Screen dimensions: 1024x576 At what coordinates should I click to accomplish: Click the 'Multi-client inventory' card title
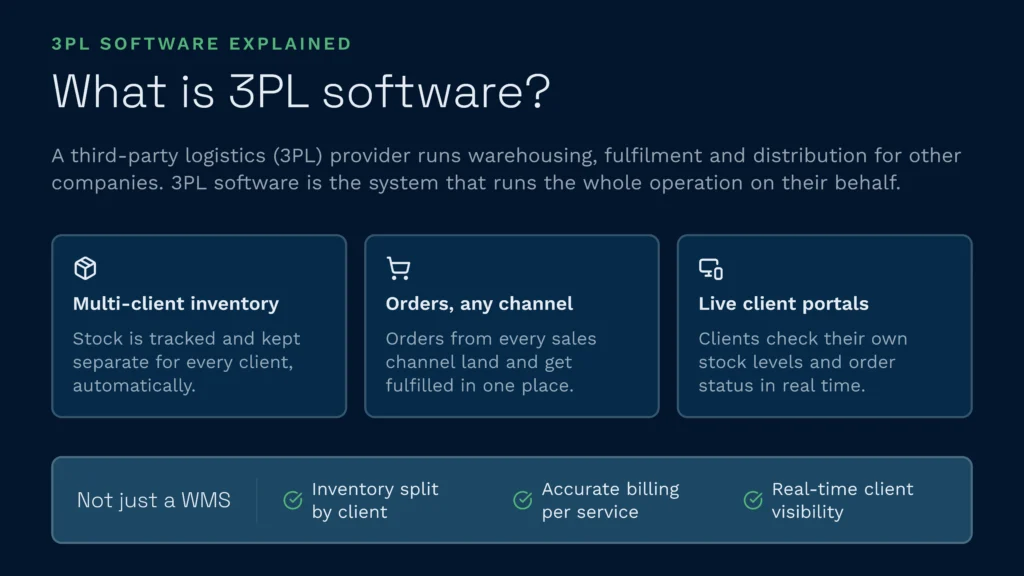(176, 304)
